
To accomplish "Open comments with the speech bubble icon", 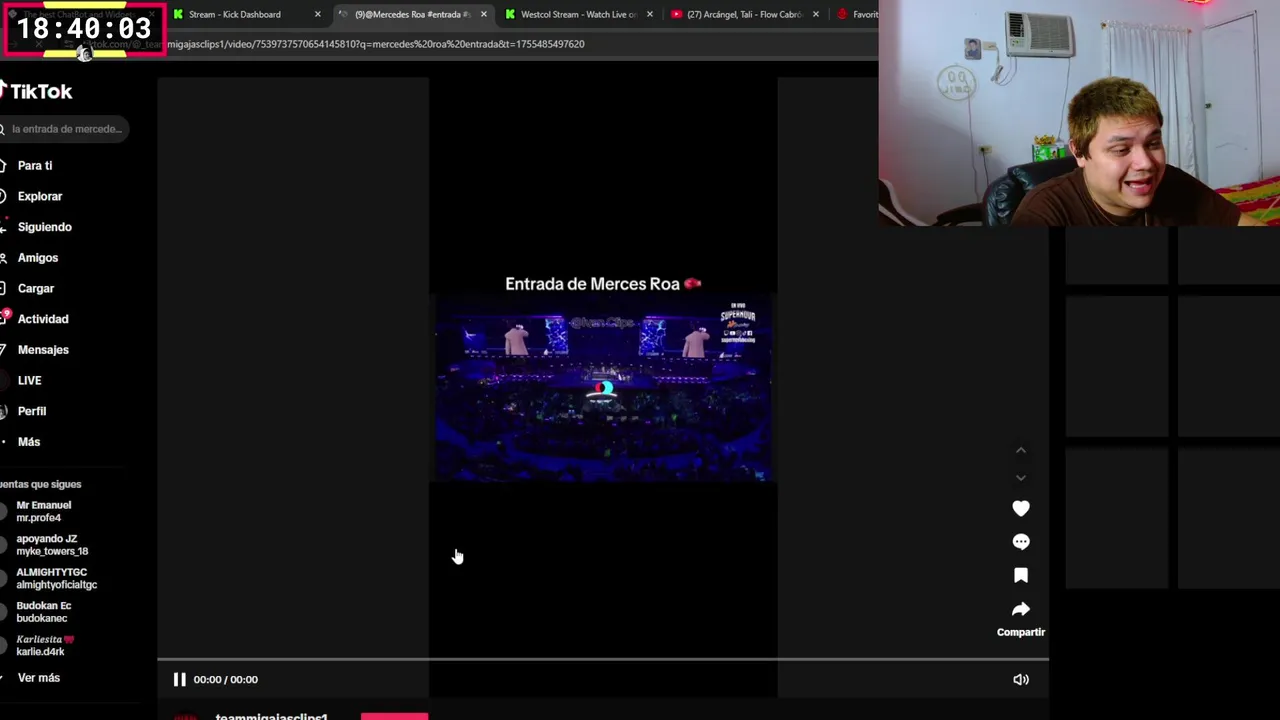I will 1020,542.
